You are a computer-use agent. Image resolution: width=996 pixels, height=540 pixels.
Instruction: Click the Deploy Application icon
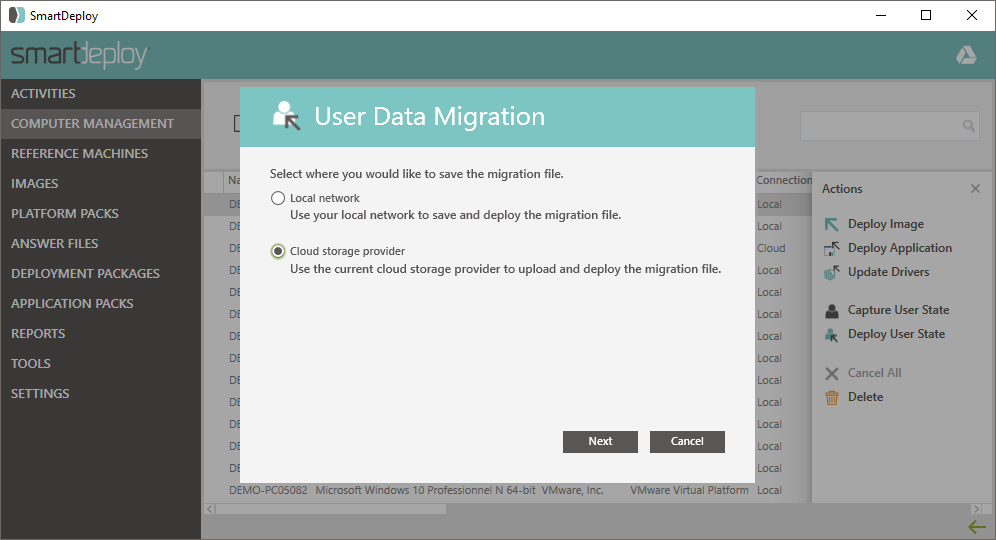click(831, 248)
